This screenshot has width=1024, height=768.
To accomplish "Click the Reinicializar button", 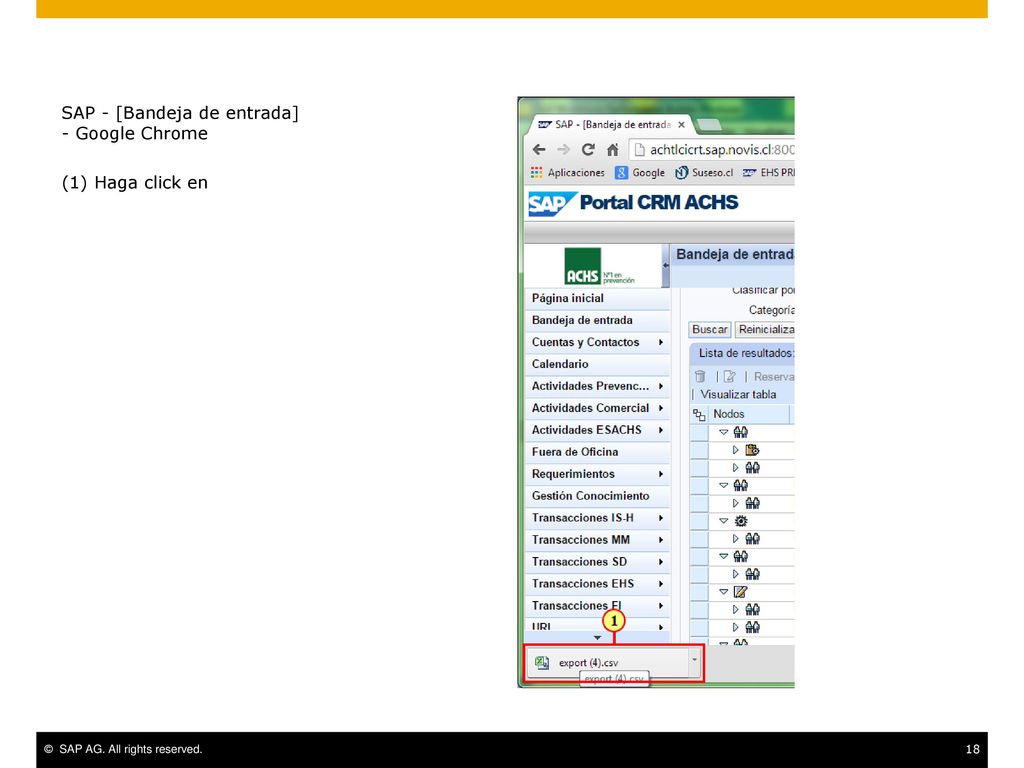I will click(765, 330).
